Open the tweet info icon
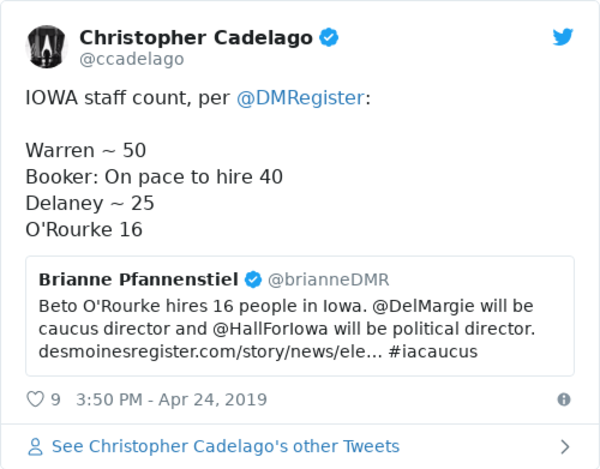Viewport: 600px width, 469px height. click(564, 400)
